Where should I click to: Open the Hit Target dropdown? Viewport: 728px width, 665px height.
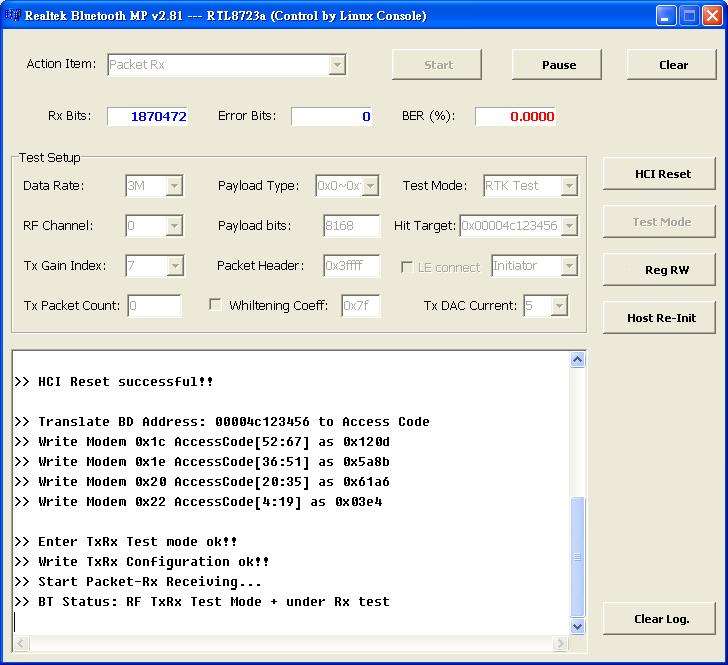(x=569, y=226)
